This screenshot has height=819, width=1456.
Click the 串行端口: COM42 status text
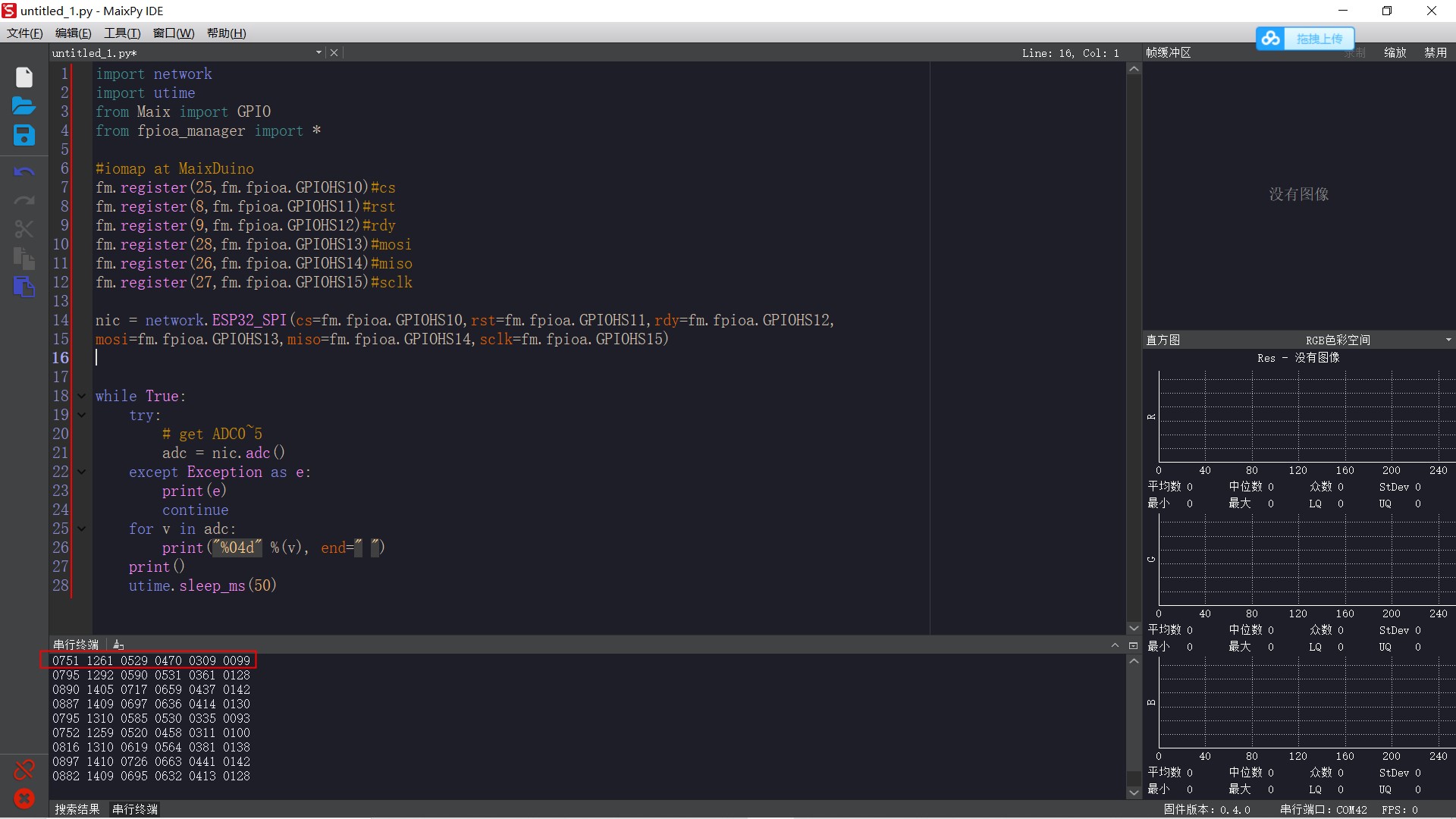1323,810
